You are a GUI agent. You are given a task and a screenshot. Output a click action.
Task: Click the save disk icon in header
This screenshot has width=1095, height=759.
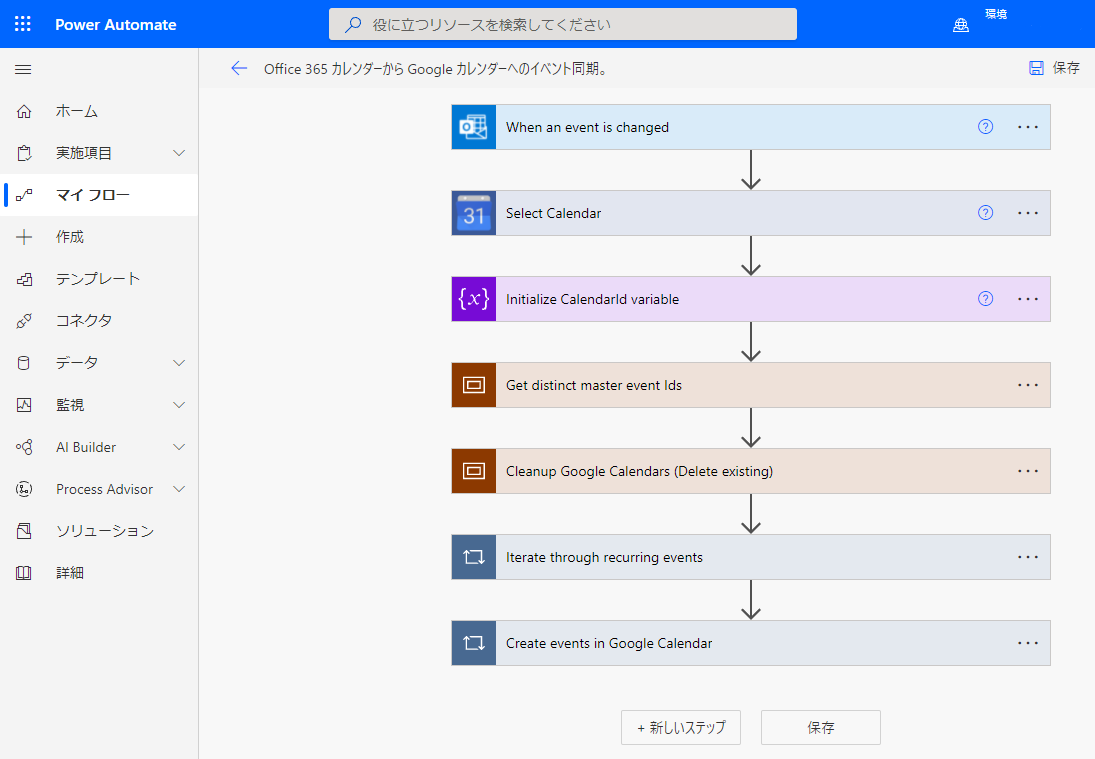(1036, 68)
